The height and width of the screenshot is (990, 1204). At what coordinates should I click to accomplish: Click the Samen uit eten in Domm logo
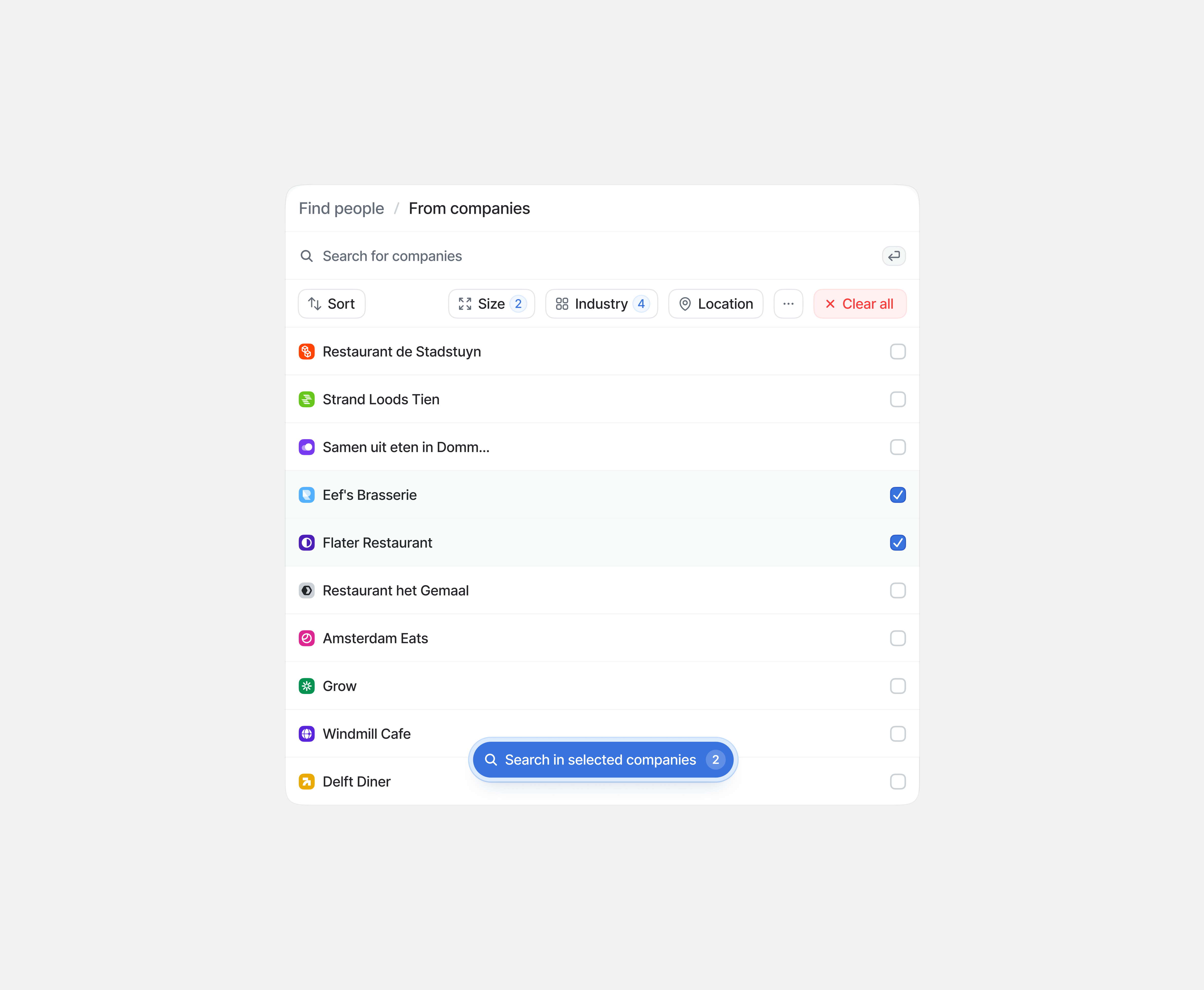click(307, 447)
